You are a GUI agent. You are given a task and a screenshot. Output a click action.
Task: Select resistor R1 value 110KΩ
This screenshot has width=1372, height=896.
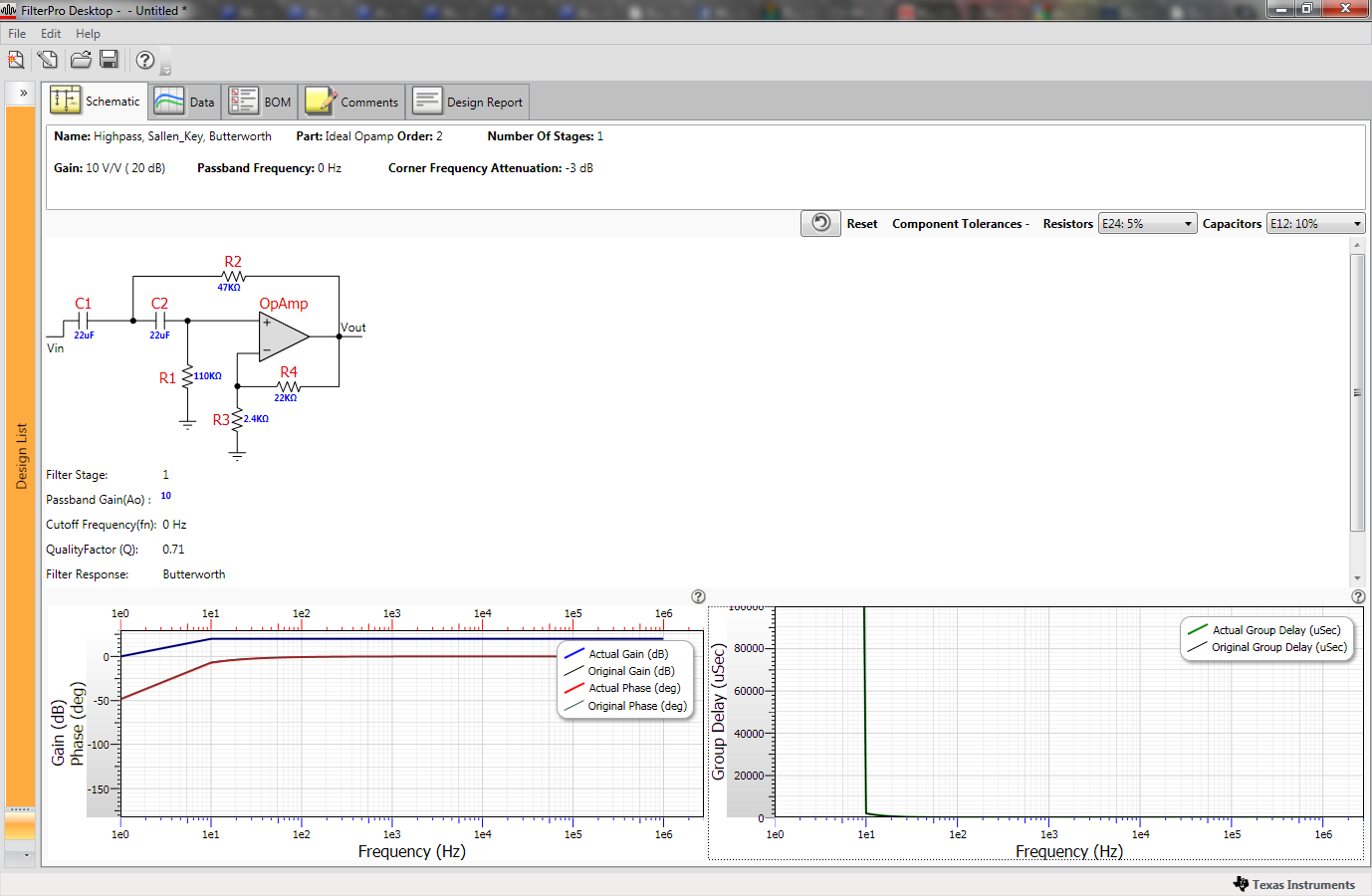[x=207, y=376]
